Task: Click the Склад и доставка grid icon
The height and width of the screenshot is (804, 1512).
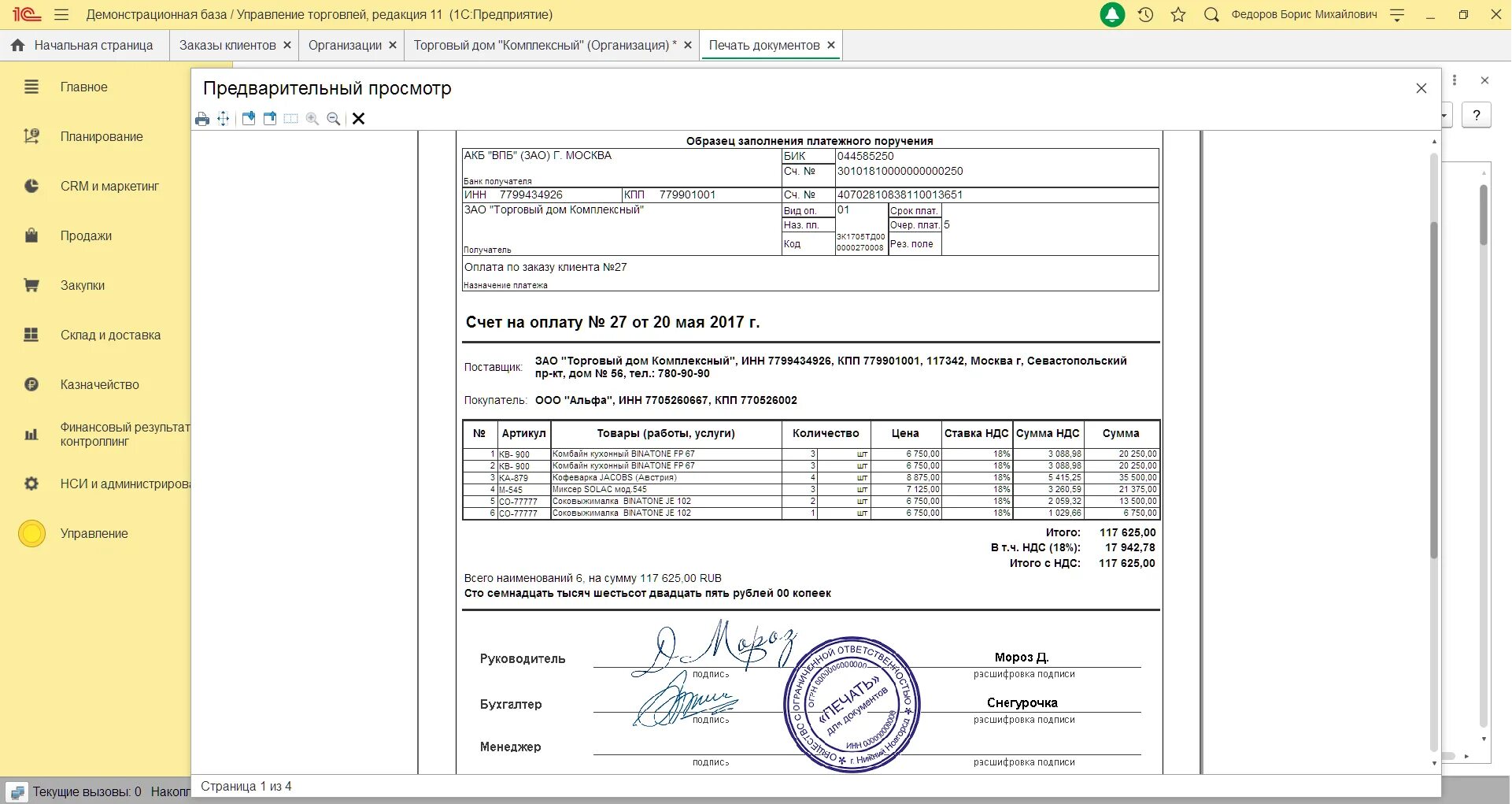Action: pos(31,335)
